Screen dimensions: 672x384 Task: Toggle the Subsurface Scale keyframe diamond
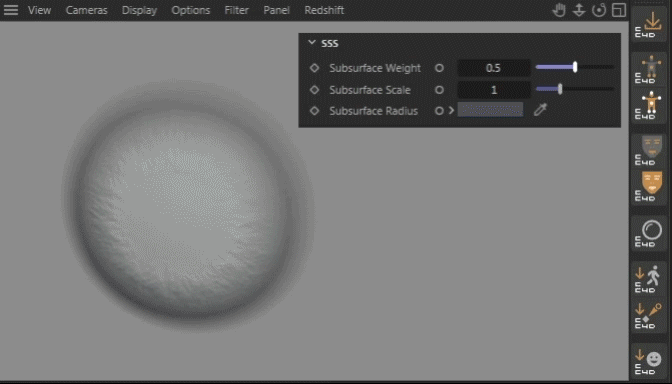(x=315, y=90)
